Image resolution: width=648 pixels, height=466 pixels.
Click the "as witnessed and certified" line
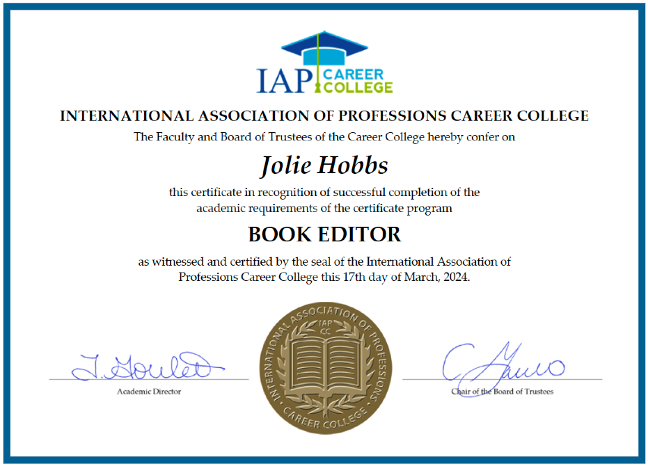pos(324,262)
